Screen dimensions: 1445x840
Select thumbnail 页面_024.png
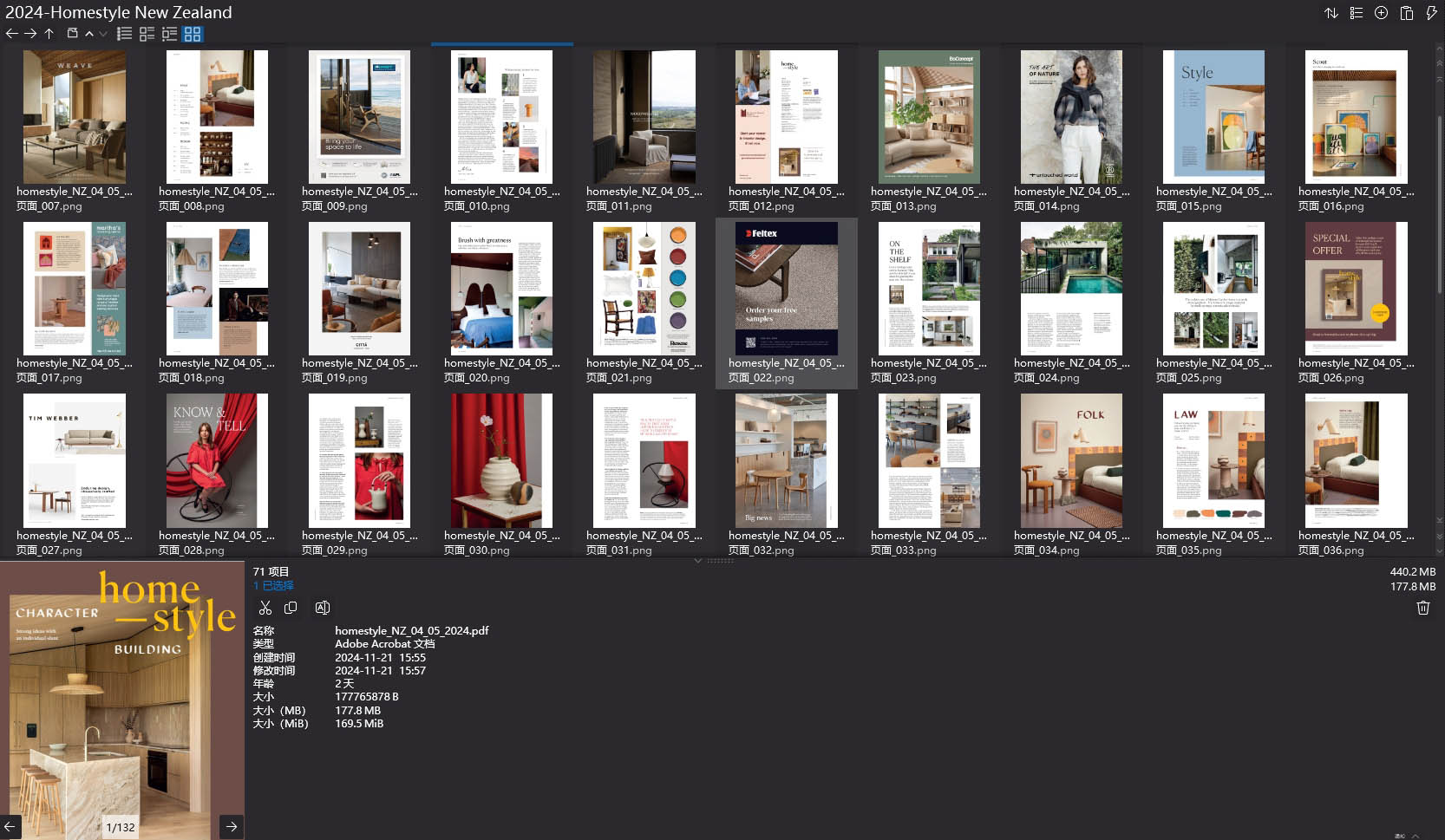tap(1072, 289)
